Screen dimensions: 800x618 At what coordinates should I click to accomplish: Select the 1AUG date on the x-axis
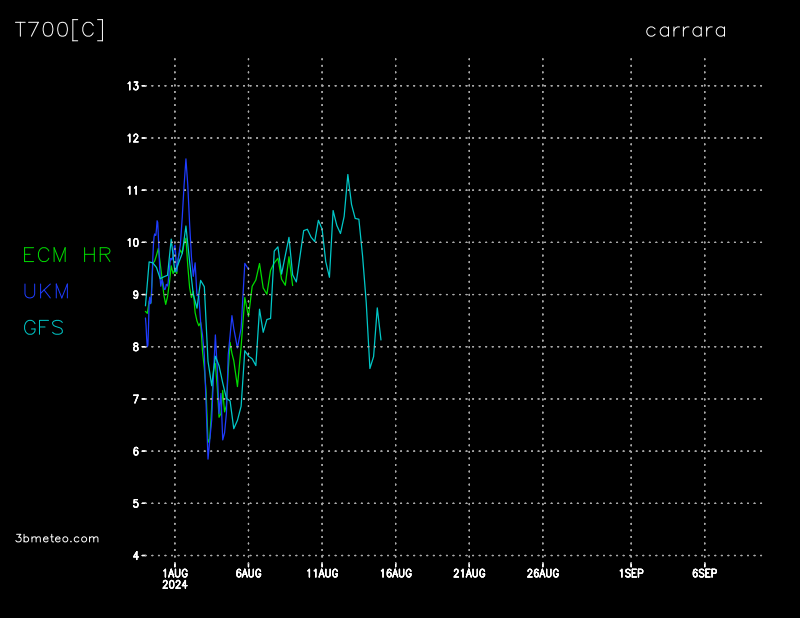tap(175, 573)
